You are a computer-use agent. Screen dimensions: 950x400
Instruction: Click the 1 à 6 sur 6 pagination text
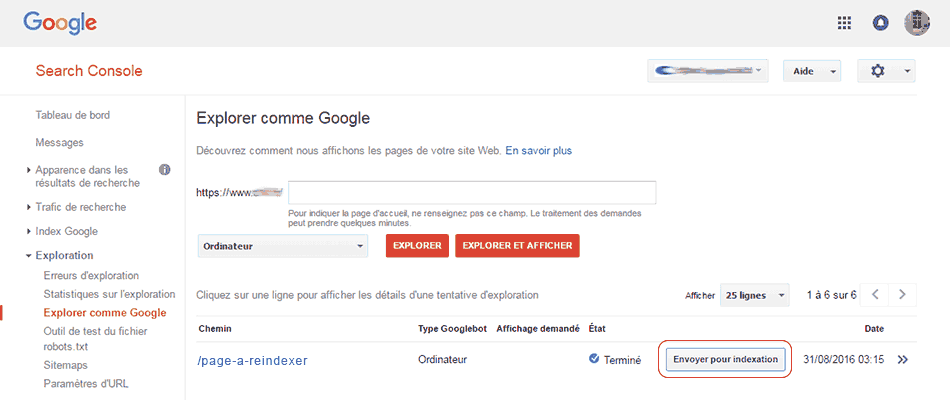tap(832, 295)
